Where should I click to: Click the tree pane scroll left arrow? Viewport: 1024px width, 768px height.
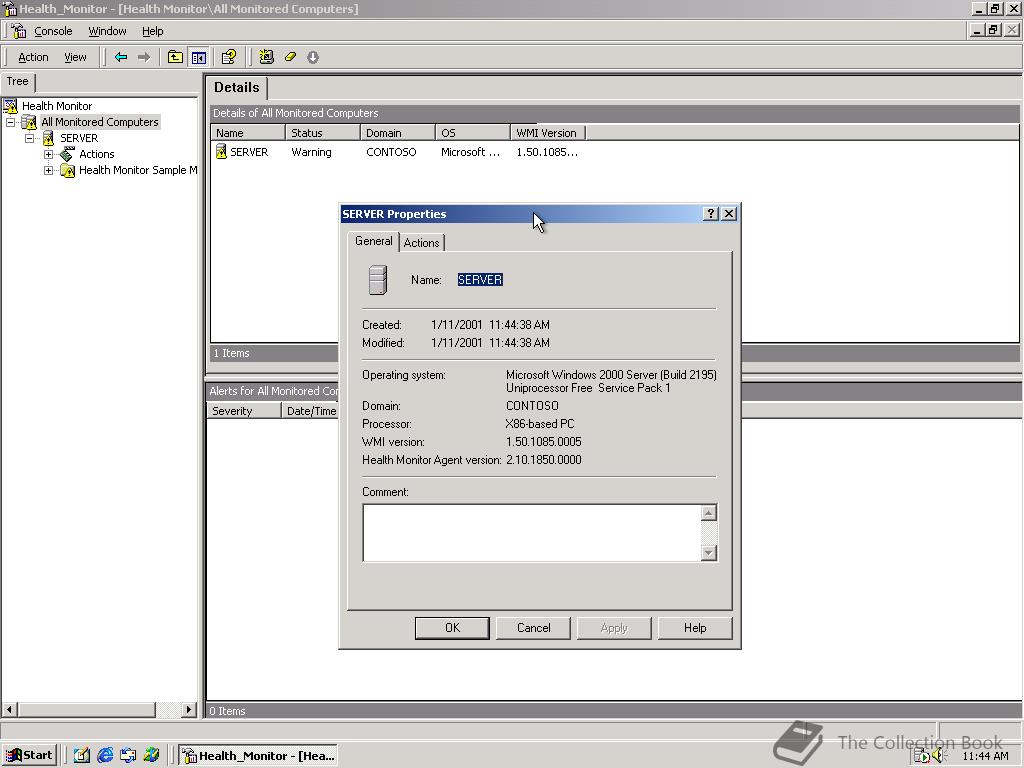tap(9, 709)
